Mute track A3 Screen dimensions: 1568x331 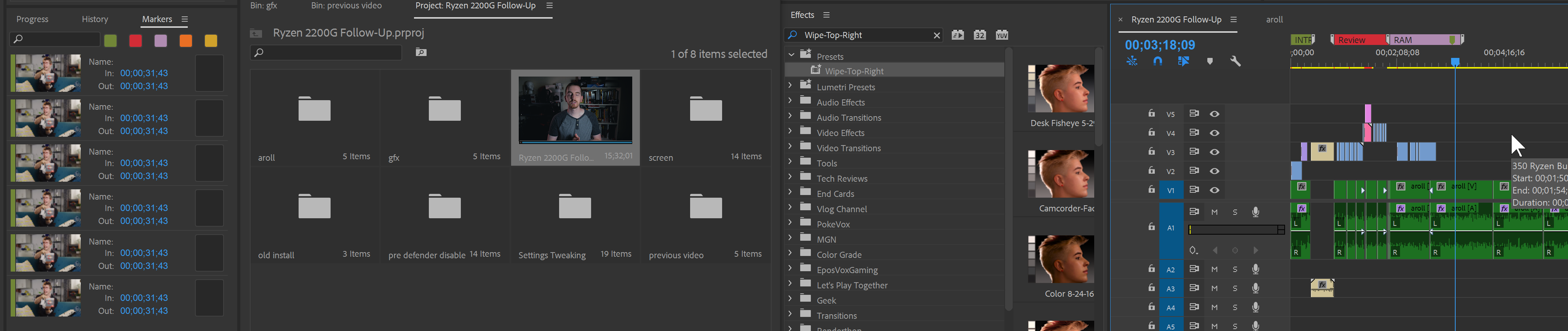(x=1214, y=288)
